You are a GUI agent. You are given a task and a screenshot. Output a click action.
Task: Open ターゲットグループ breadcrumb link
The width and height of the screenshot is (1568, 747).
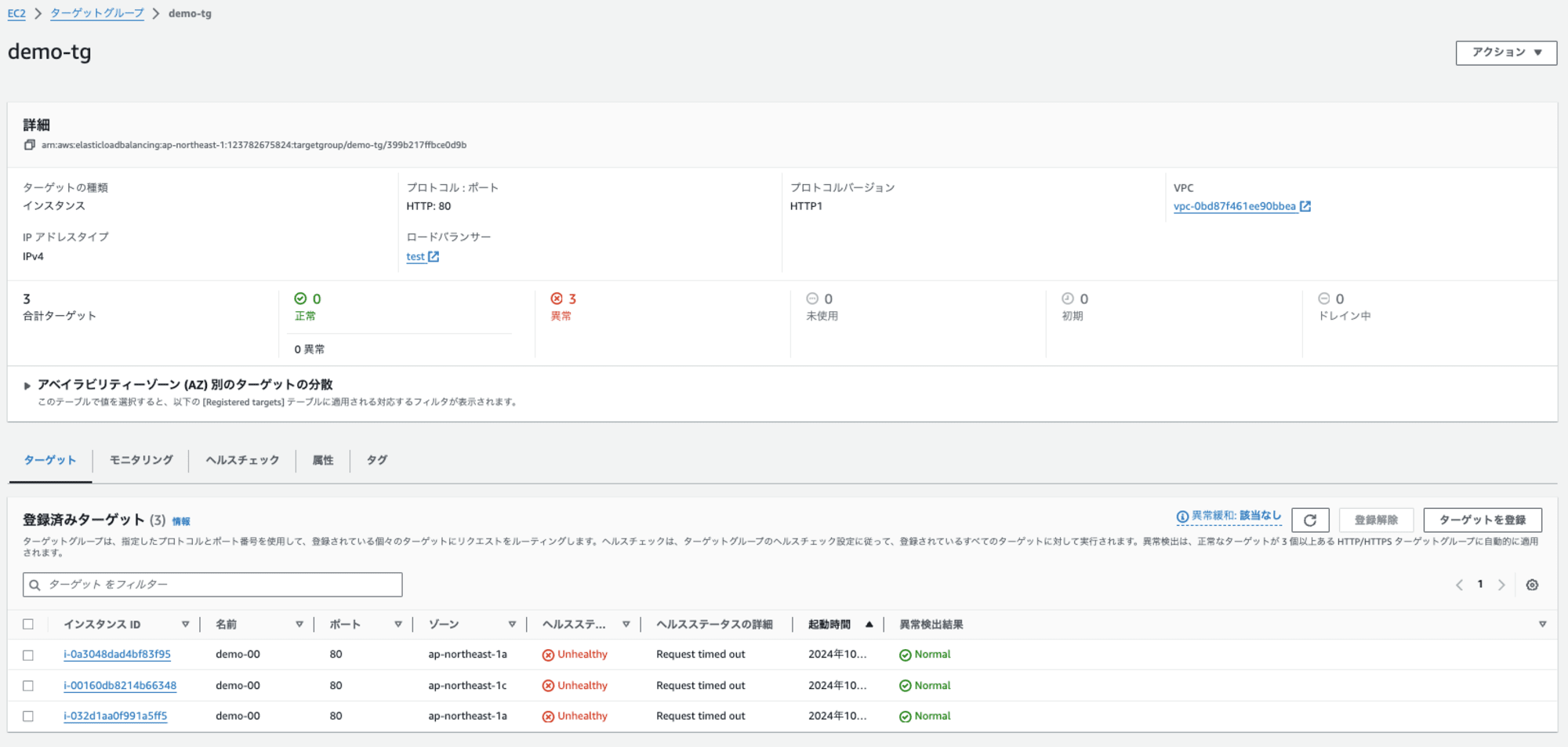(97, 13)
